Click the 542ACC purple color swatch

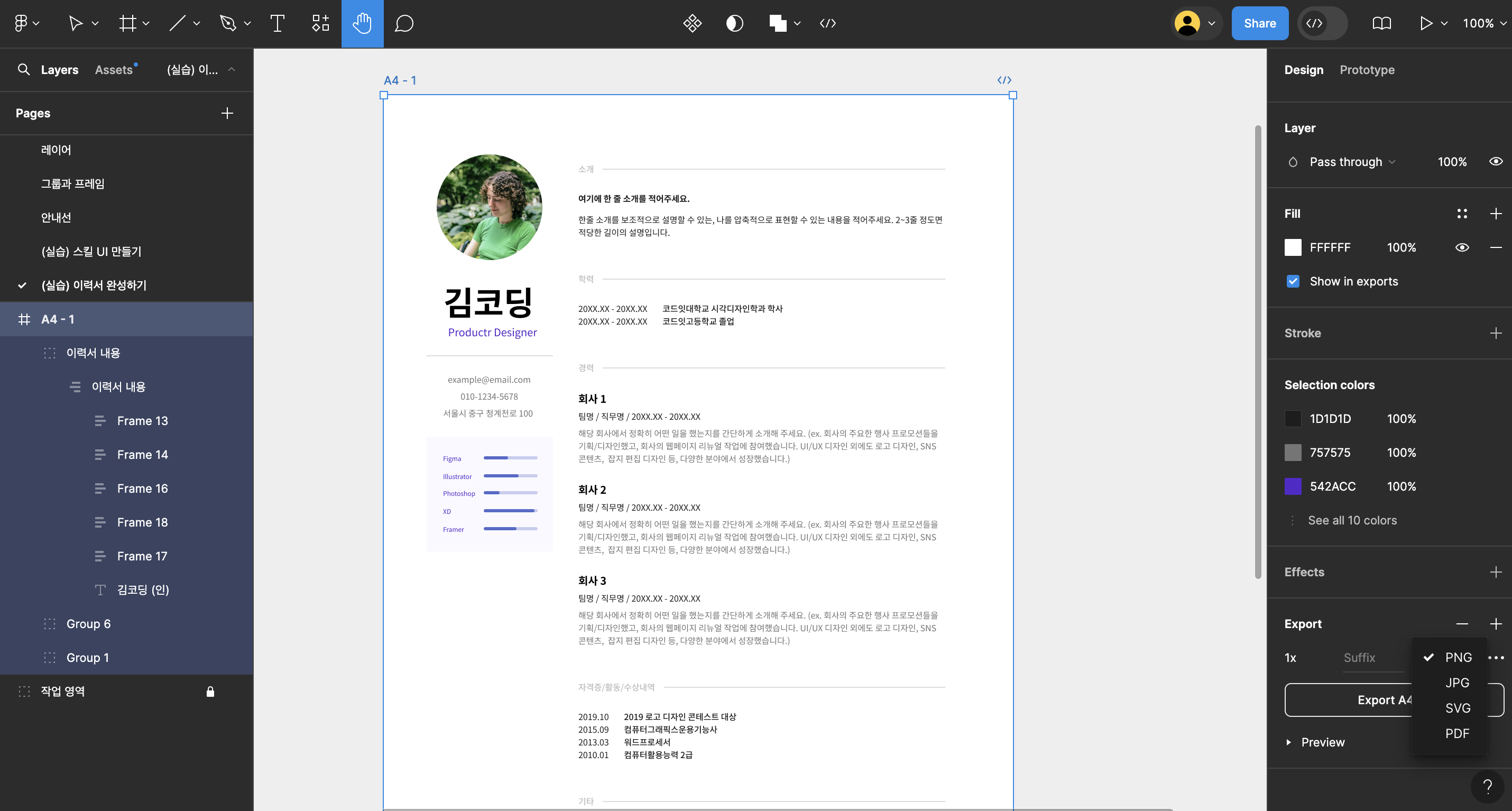(1293, 486)
